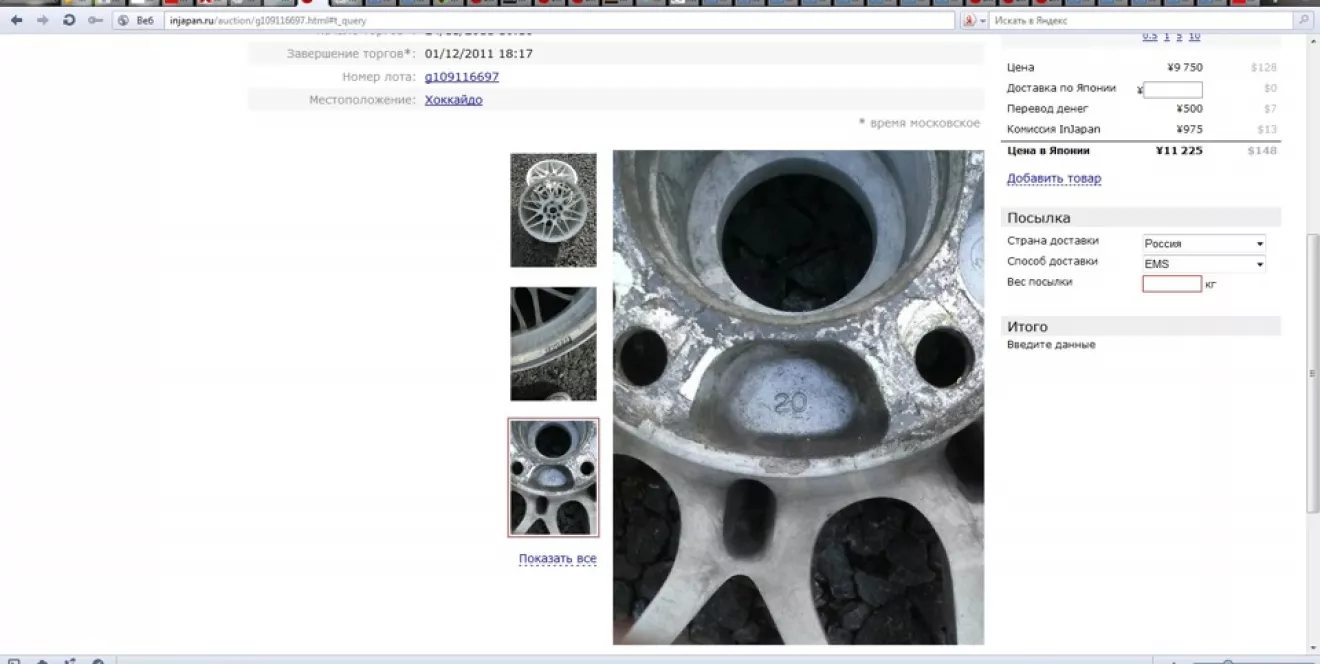Select the second spoke close-up thumbnail
The width and height of the screenshot is (1320, 664).
[x=553, y=344]
